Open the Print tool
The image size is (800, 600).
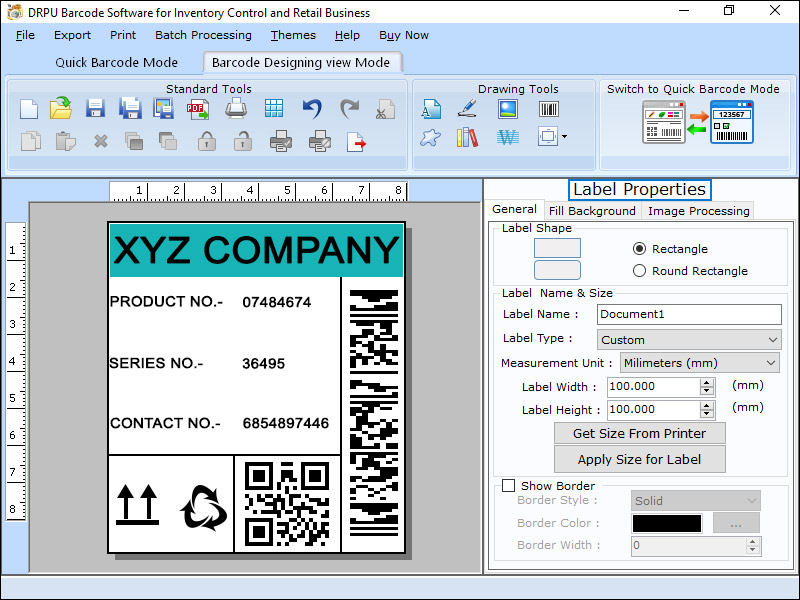click(x=234, y=108)
